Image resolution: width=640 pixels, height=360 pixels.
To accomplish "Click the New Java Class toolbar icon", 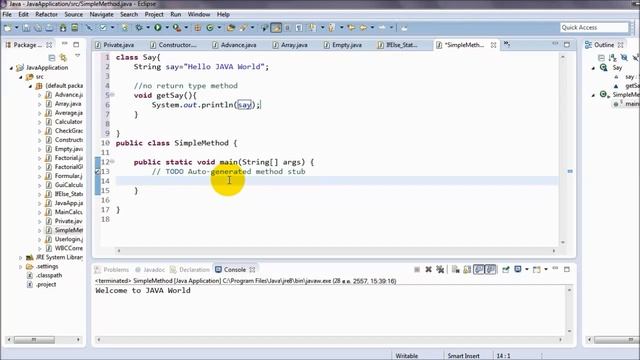I will click(x=210, y=28).
